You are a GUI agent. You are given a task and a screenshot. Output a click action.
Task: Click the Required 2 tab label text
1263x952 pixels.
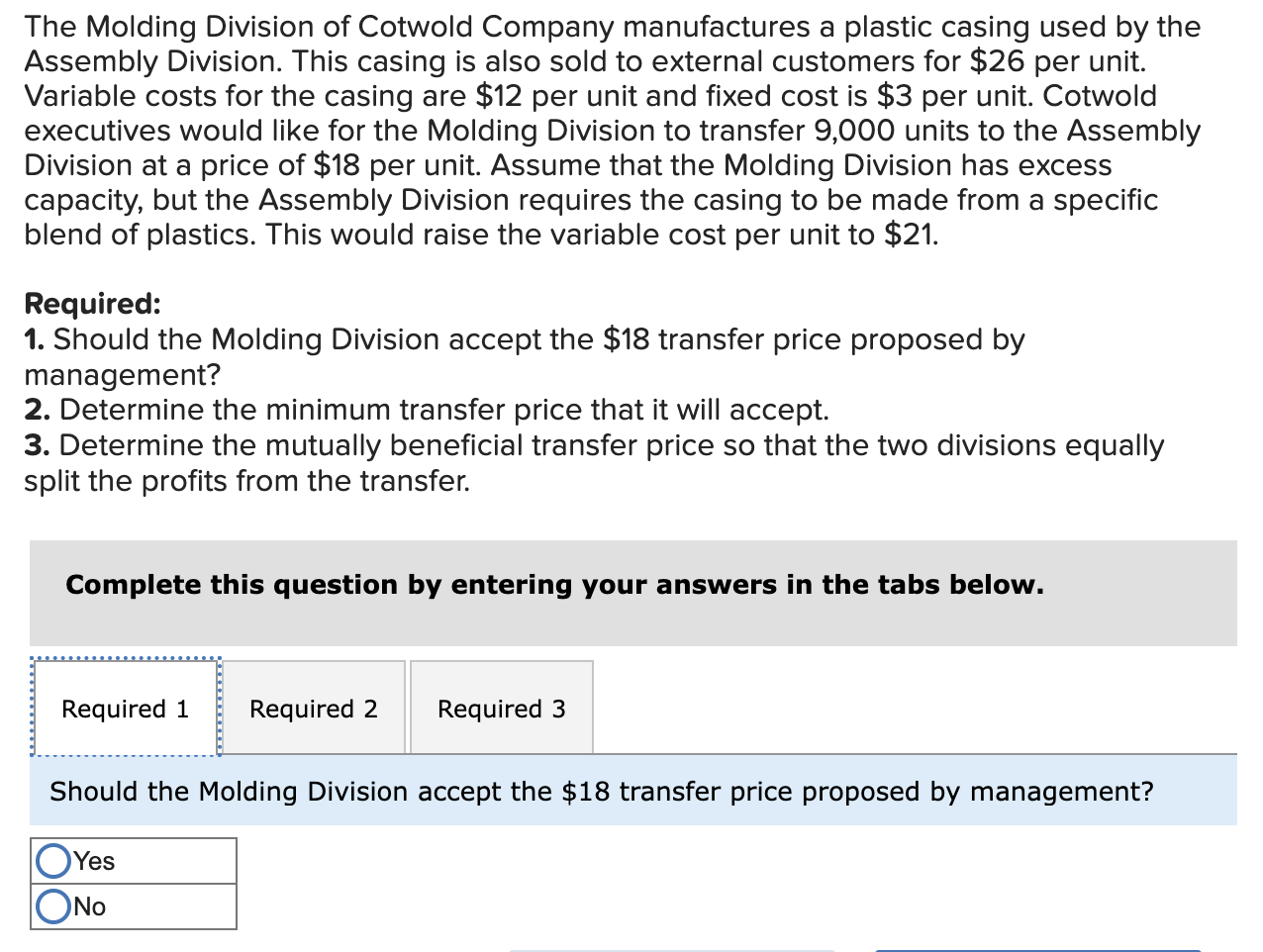pos(314,709)
